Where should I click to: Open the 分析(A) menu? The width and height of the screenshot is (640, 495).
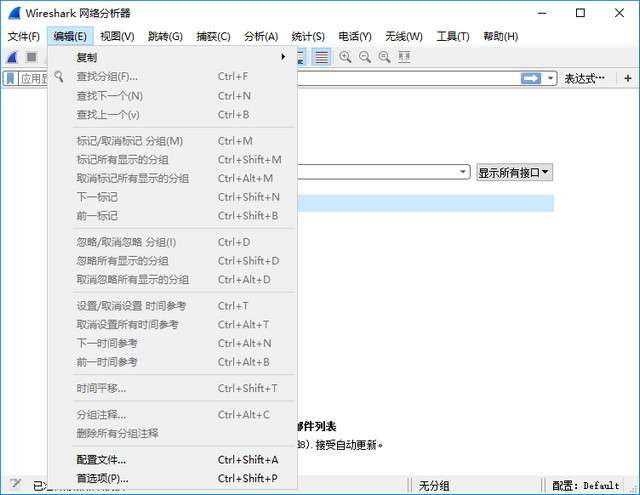[261, 36]
